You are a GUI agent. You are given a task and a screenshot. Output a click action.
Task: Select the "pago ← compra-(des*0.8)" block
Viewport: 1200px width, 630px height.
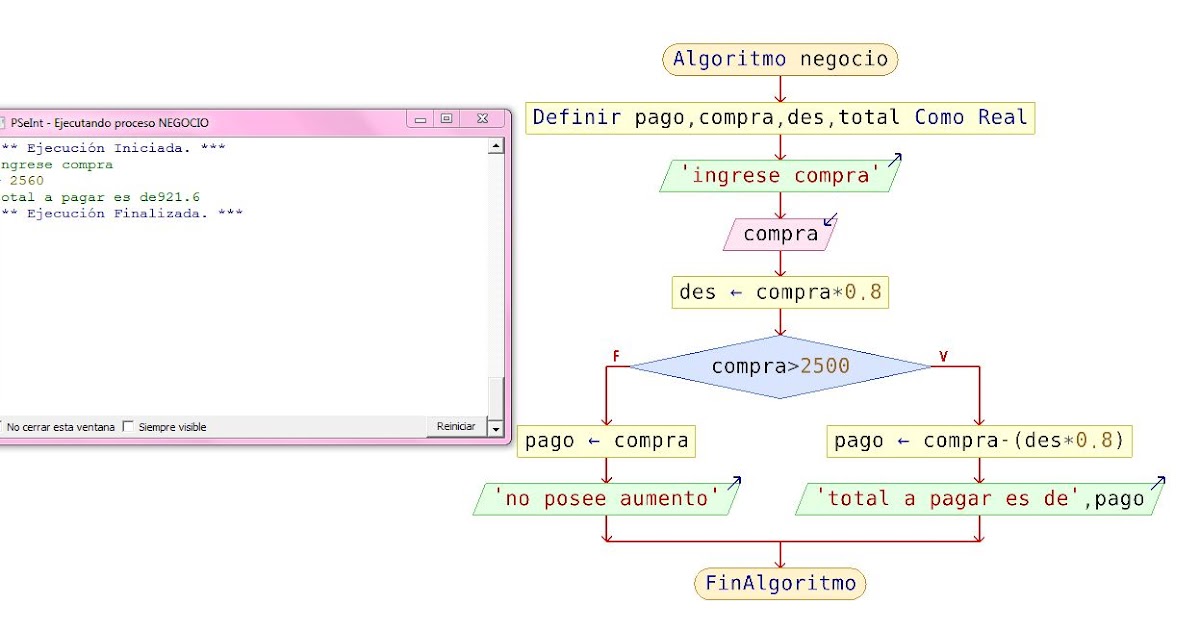click(978, 440)
